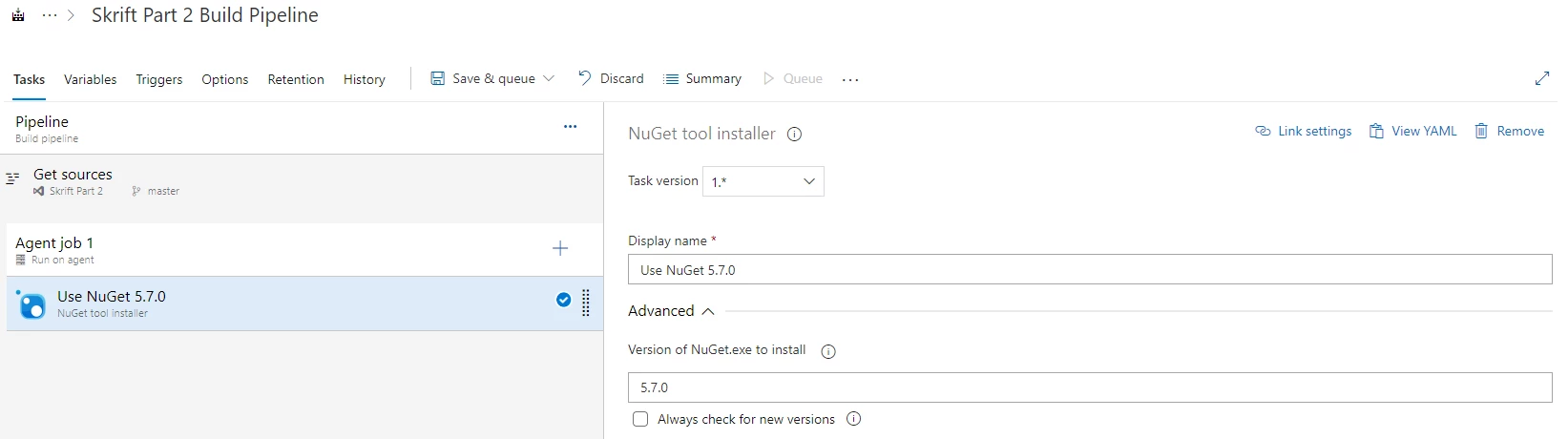The image size is (1568, 439).
Task: Click the Queue button
Action: (793, 78)
